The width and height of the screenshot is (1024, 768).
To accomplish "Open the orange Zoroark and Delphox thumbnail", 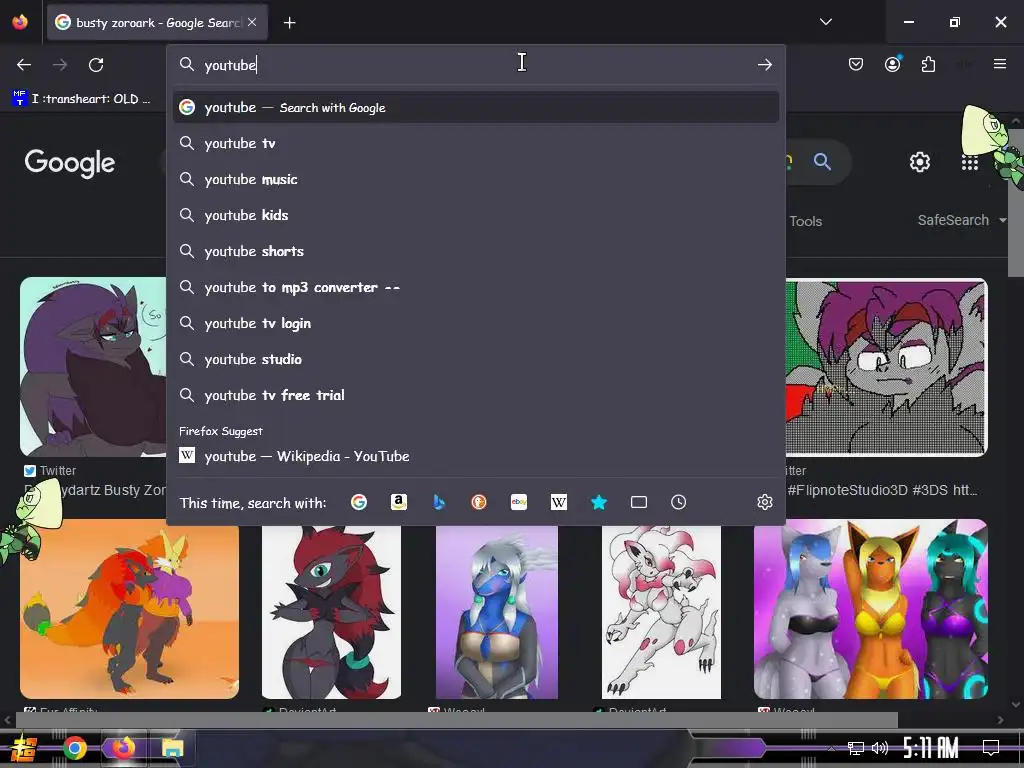I will [x=129, y=609].
